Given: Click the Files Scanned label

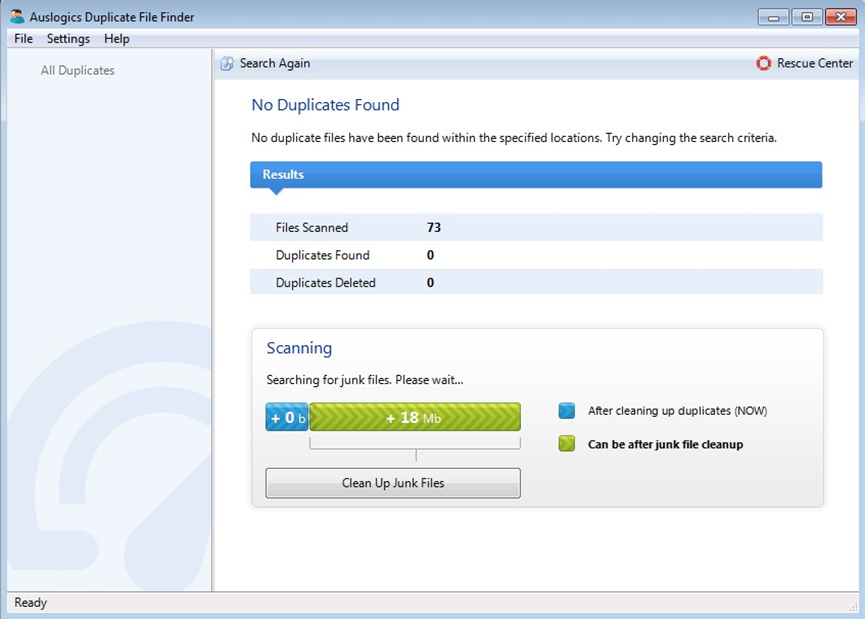Looking at the screenshot, I should pos(312,227).
